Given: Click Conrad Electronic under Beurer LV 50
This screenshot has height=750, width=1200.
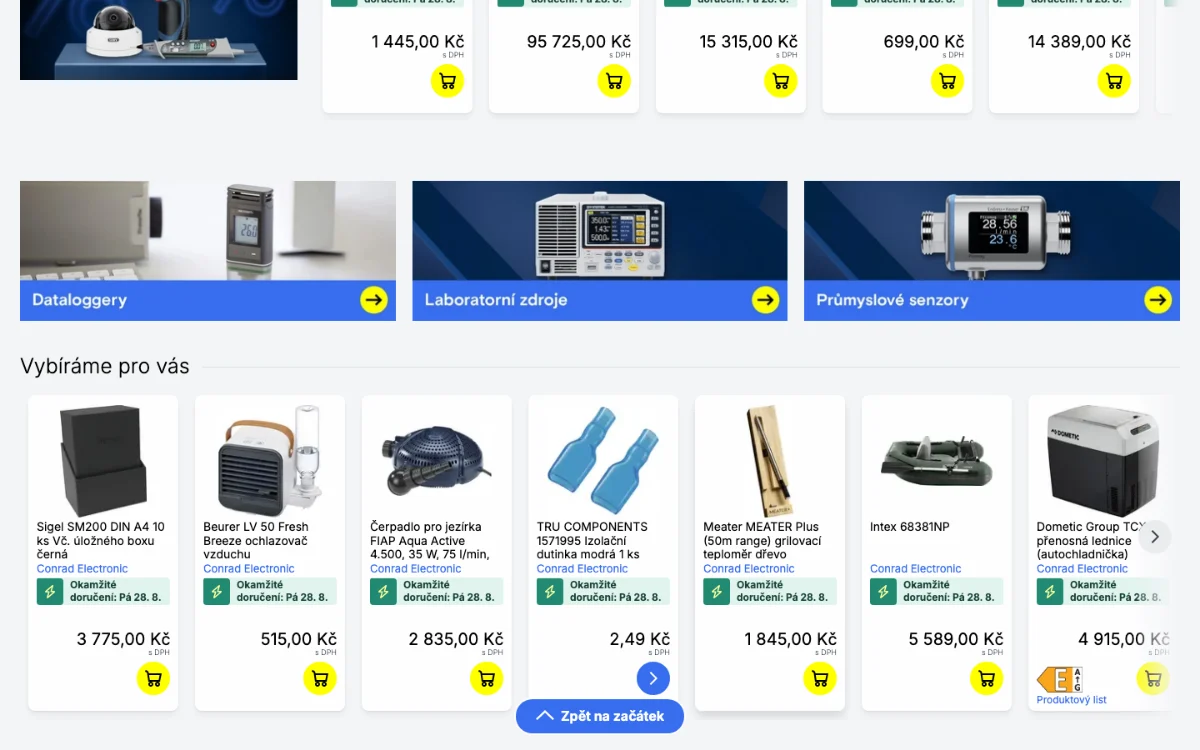Looking at the screenshot, I should (x=249, y=569).
